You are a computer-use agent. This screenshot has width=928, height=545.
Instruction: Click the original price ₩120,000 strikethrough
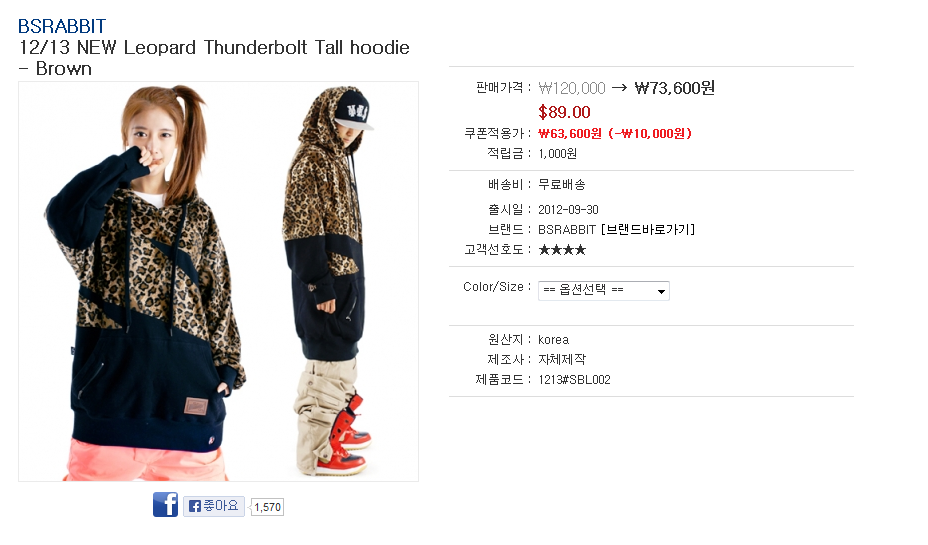point(572,89)
